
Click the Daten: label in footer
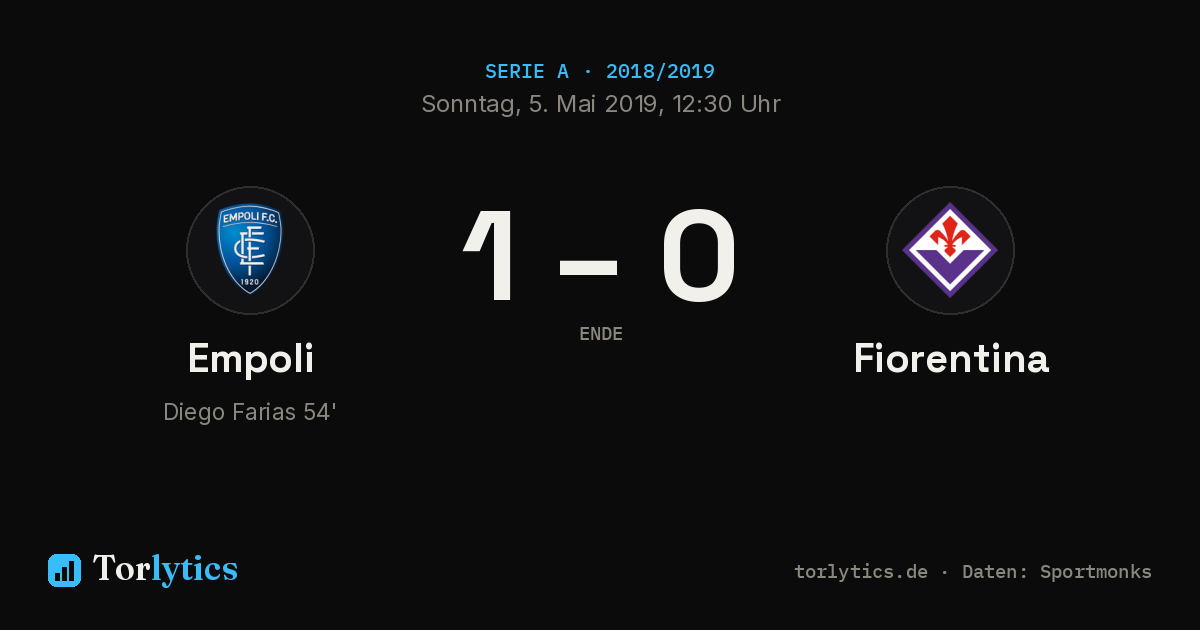tap(996, 572)
